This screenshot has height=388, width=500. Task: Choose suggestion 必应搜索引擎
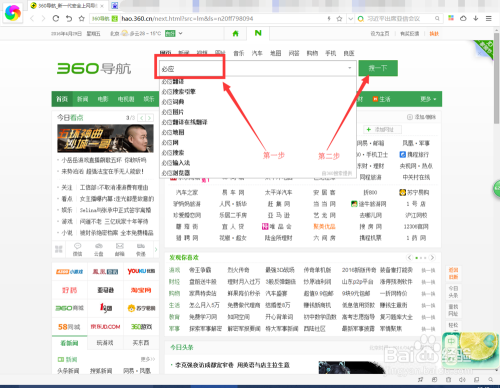click(x=179, y=92)
